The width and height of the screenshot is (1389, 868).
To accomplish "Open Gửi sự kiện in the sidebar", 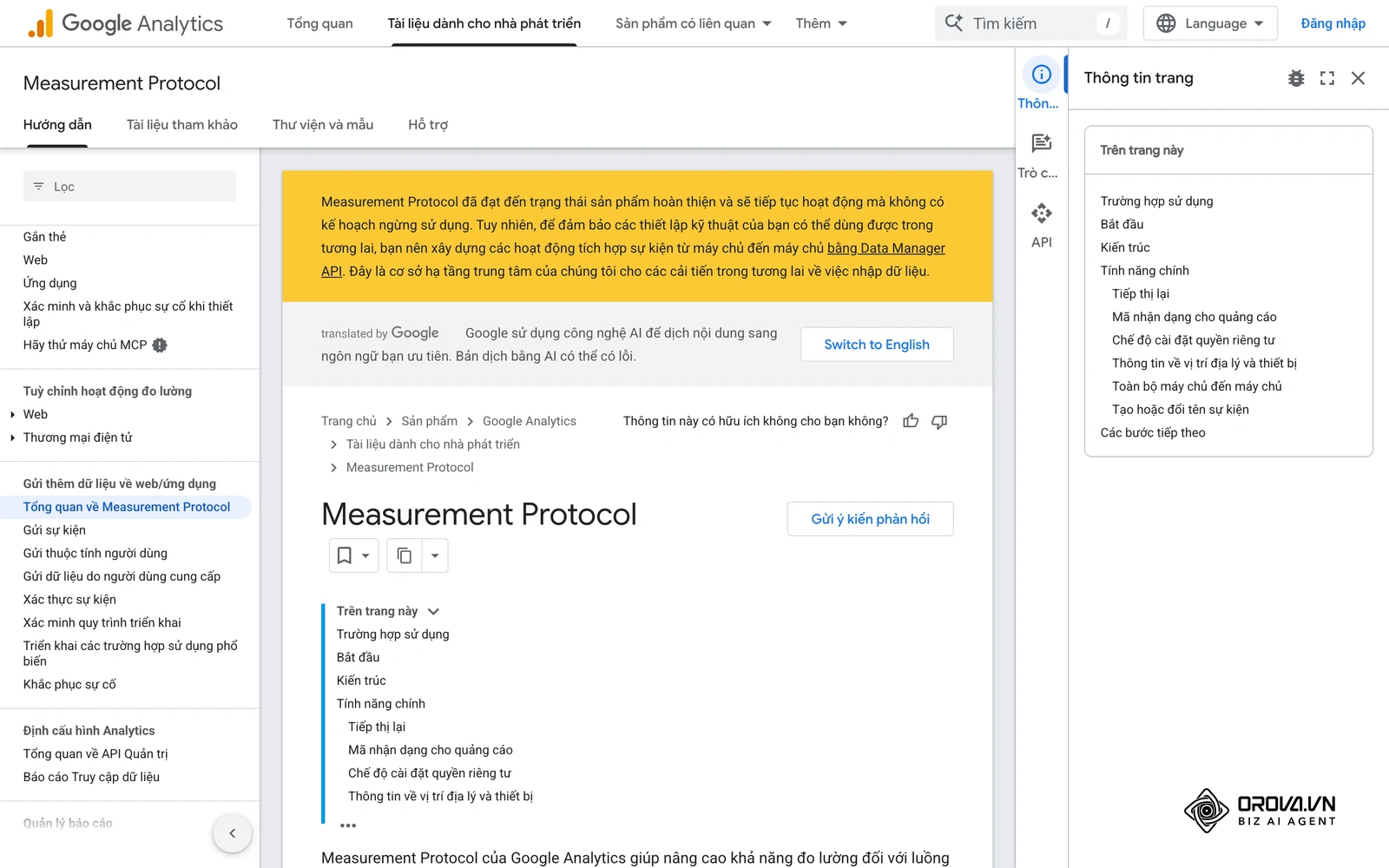I will (x=55, y=530).
